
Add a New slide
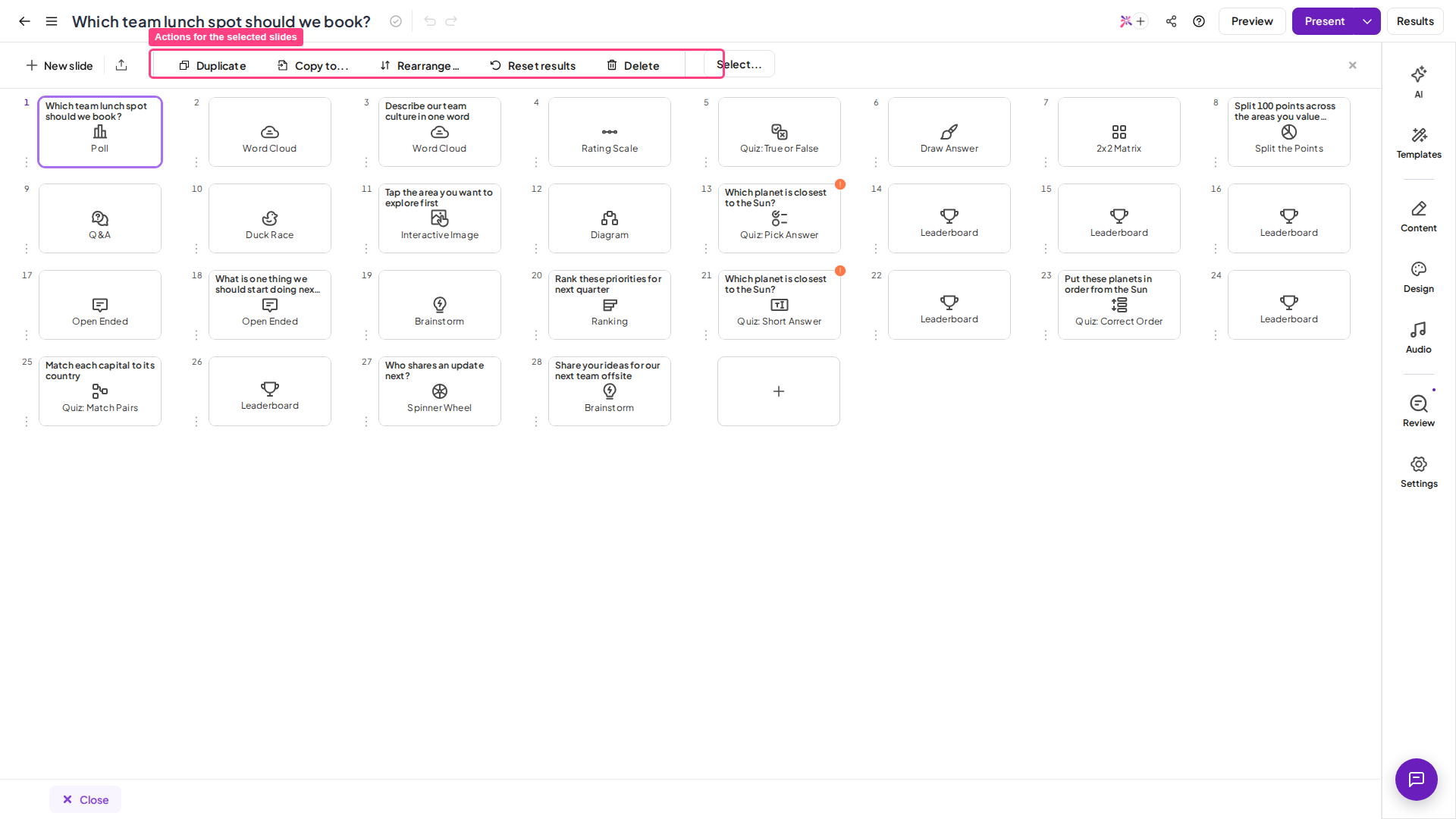click(x=59, y=66)
